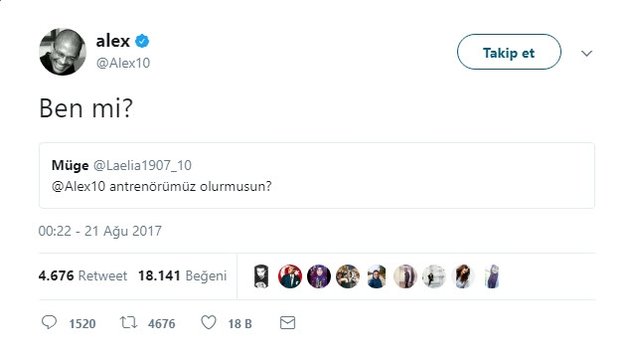This screenshot has height=360, width=632.
Task: Open alex's profile picture
Action: click(x=62, y=52)
